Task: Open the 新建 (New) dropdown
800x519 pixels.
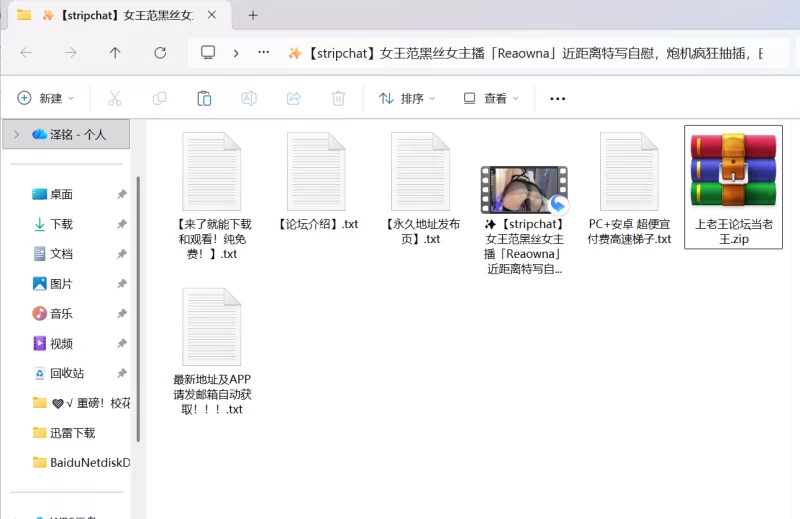Action: coord(46,98)
